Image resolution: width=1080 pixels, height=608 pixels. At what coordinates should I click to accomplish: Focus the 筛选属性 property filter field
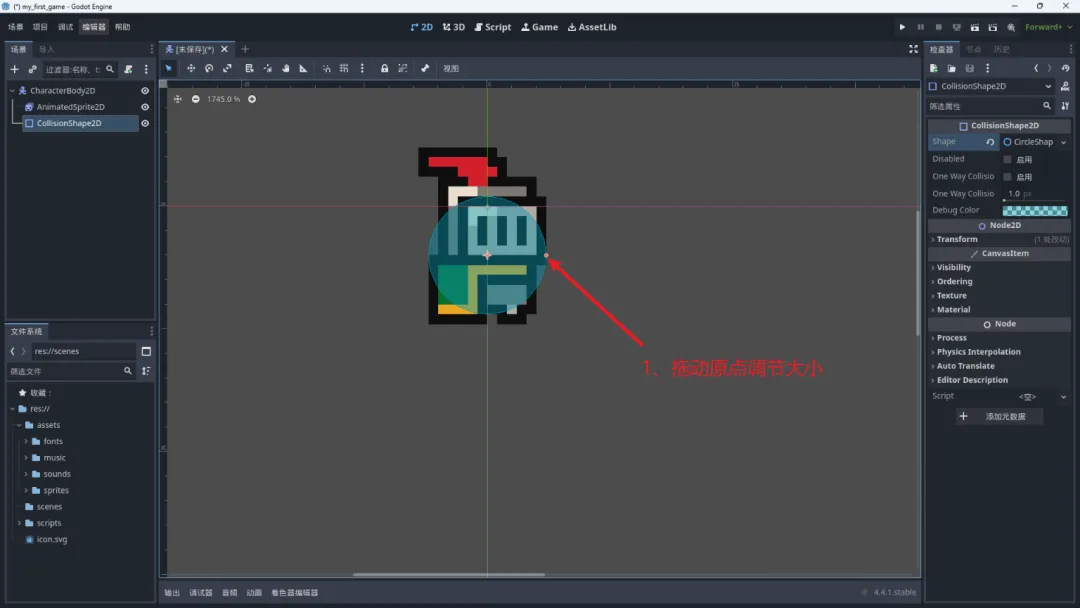(990, 107)
